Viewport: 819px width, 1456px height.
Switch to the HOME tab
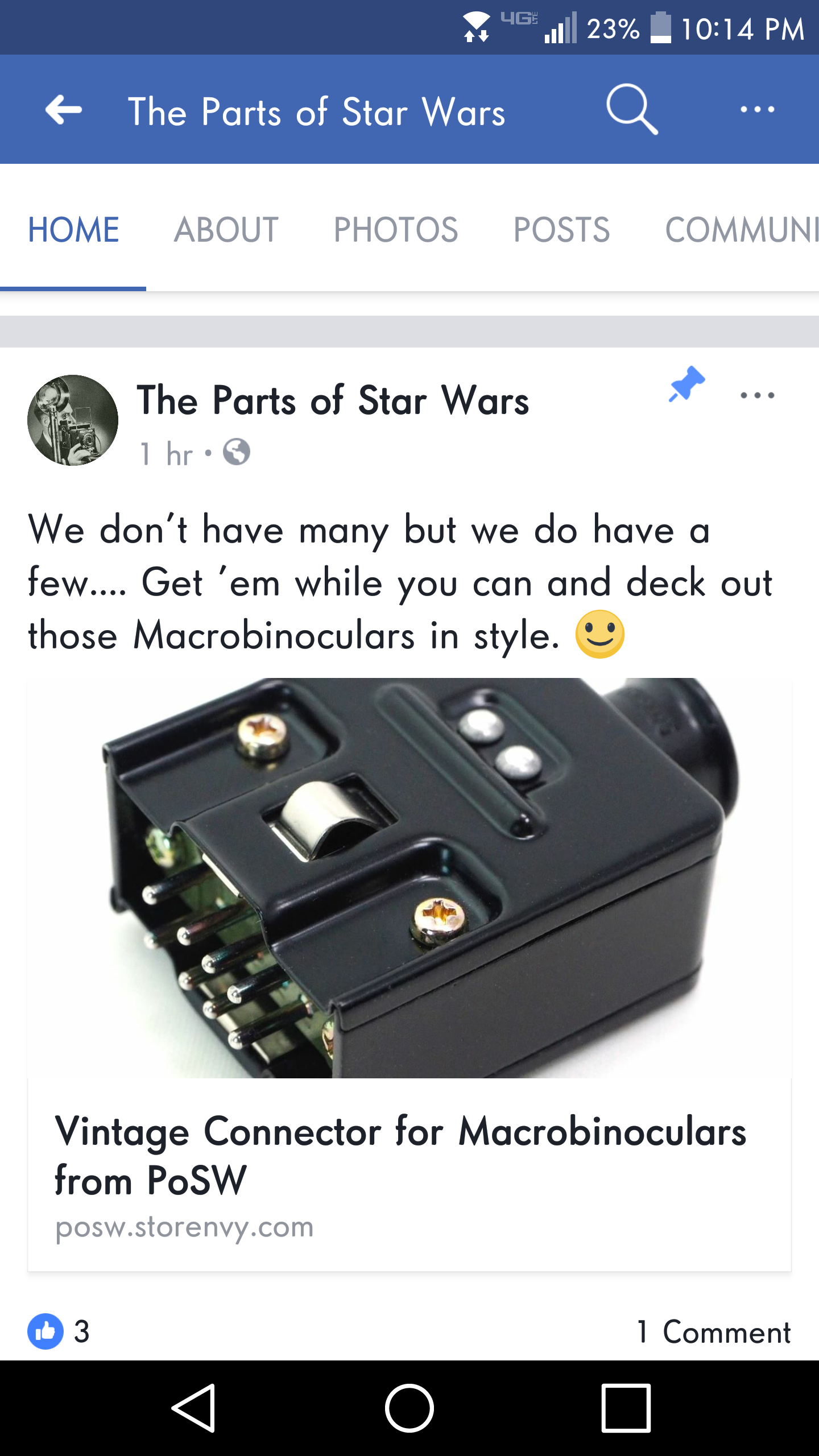point(73,230)
